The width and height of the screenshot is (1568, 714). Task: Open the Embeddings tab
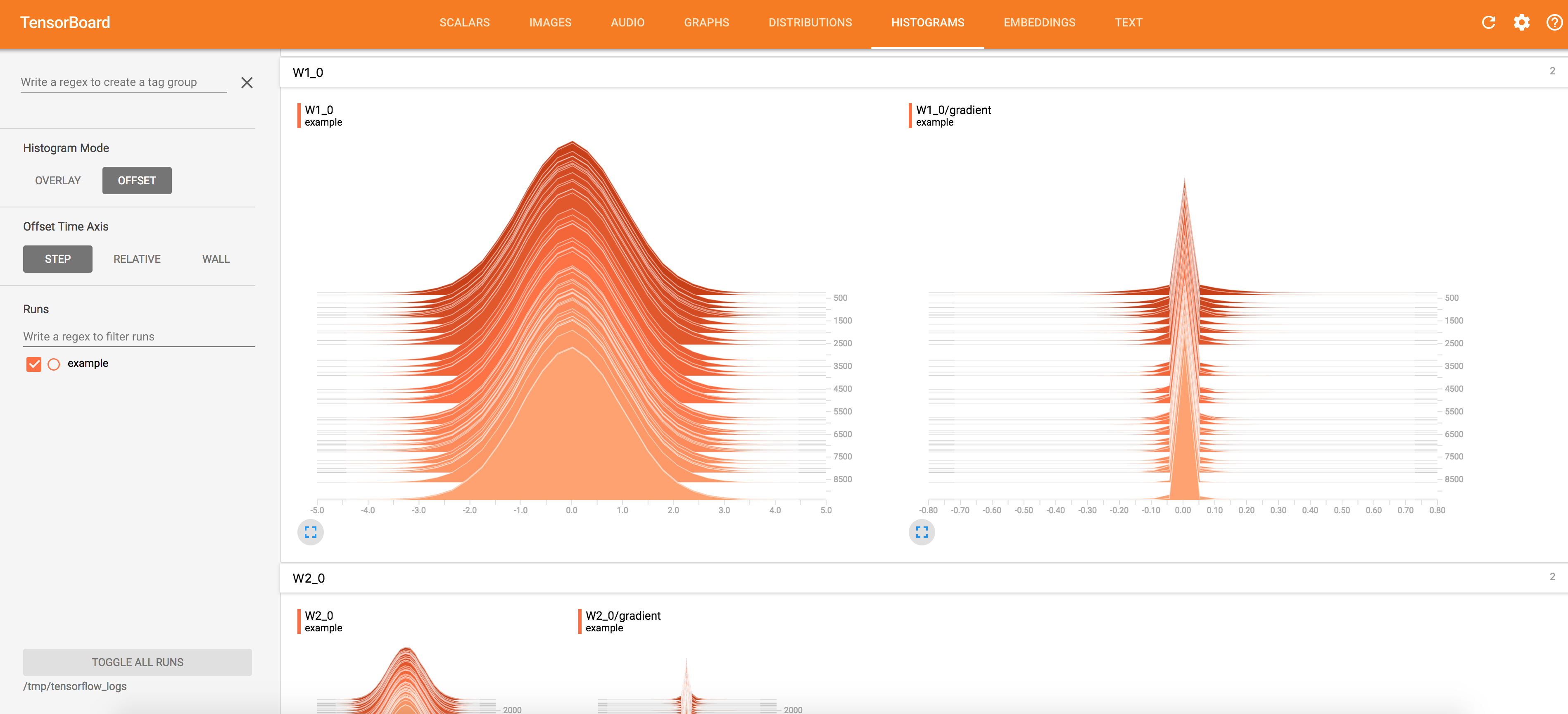tap(1039, 23)
